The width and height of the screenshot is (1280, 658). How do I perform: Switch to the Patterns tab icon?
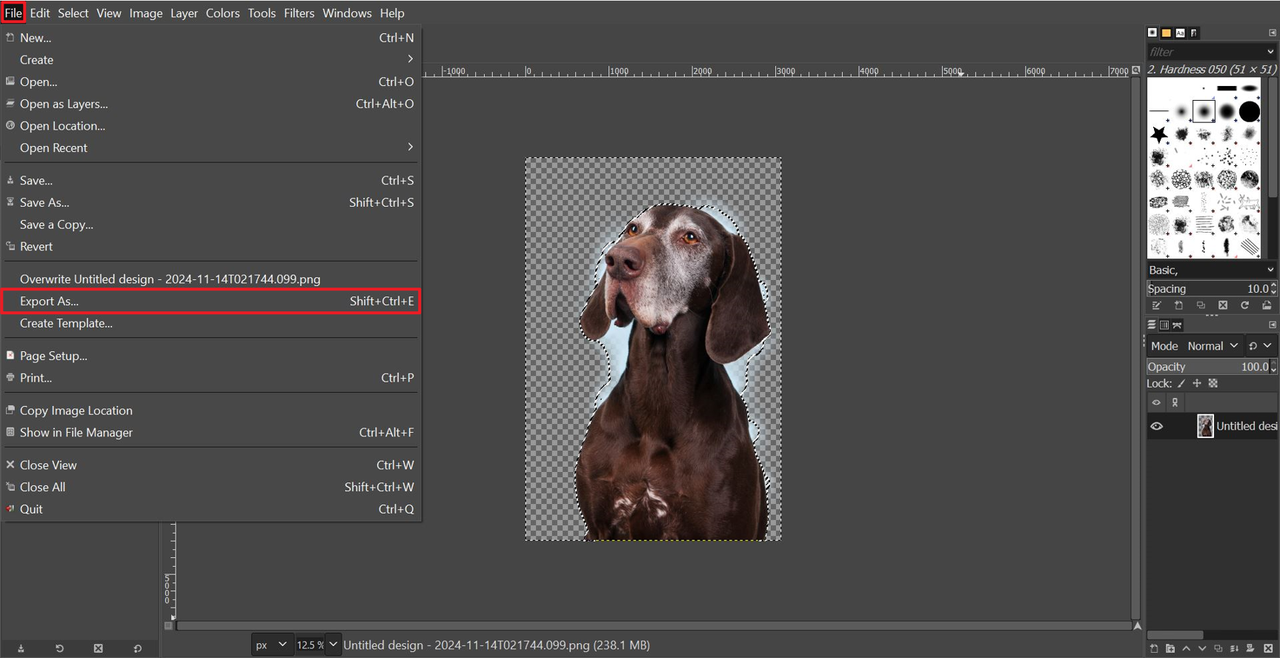point(1166,33)
